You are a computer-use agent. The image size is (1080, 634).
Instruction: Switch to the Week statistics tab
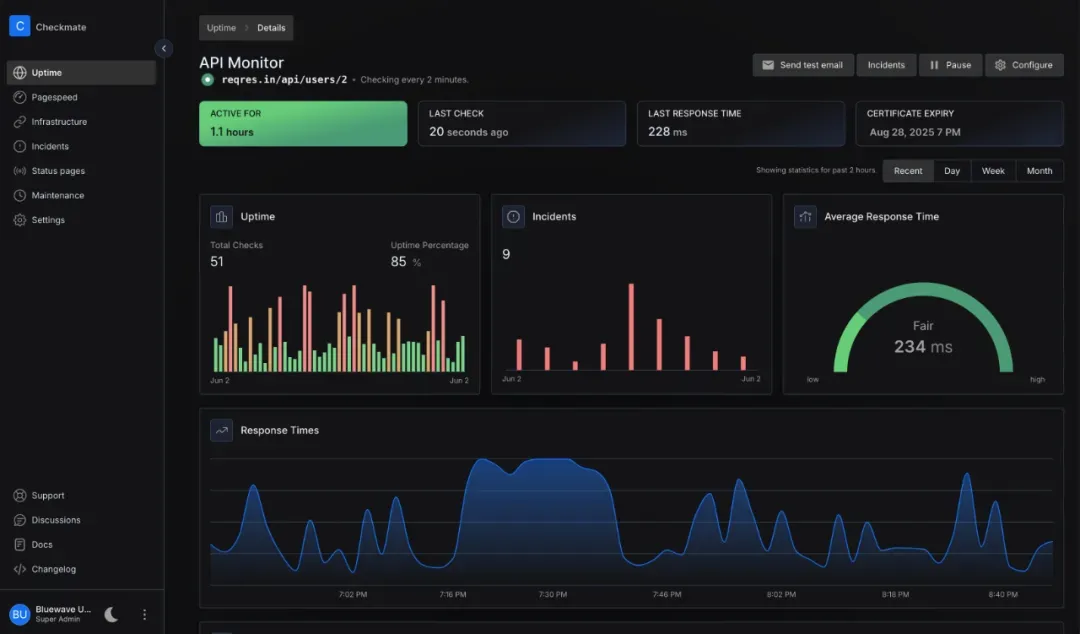[992, 171]
